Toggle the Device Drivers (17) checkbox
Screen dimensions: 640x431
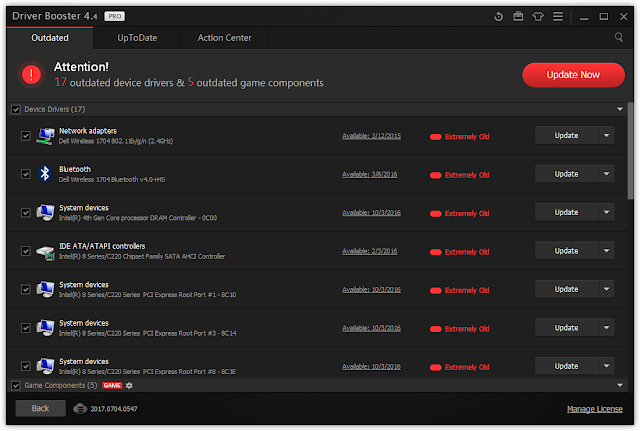(16, 109)
